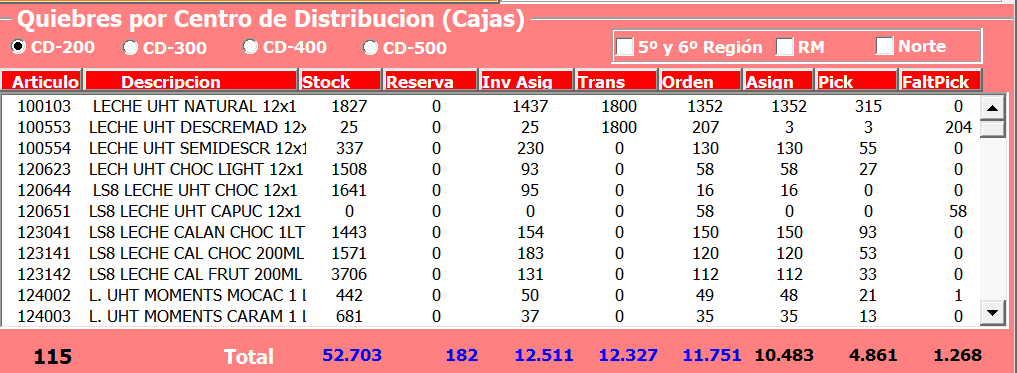The width and height of the screenshot is (1017, 373).
Task: Click the Asign column header
Action: tap(778, 80)
